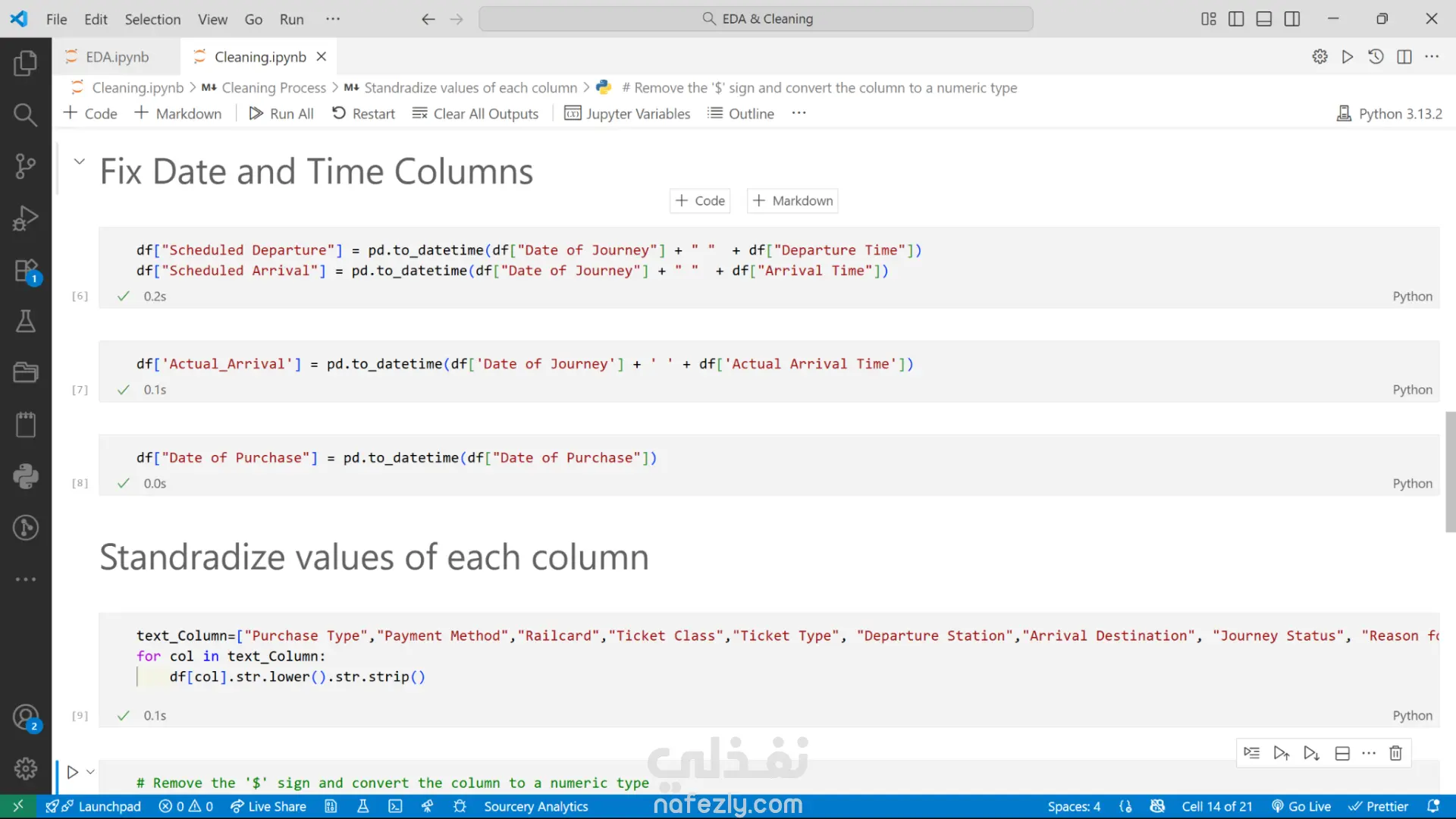1456x819 pixels.
Task: Switch to the EDA.ipynb tab
Action: point(117,57)
